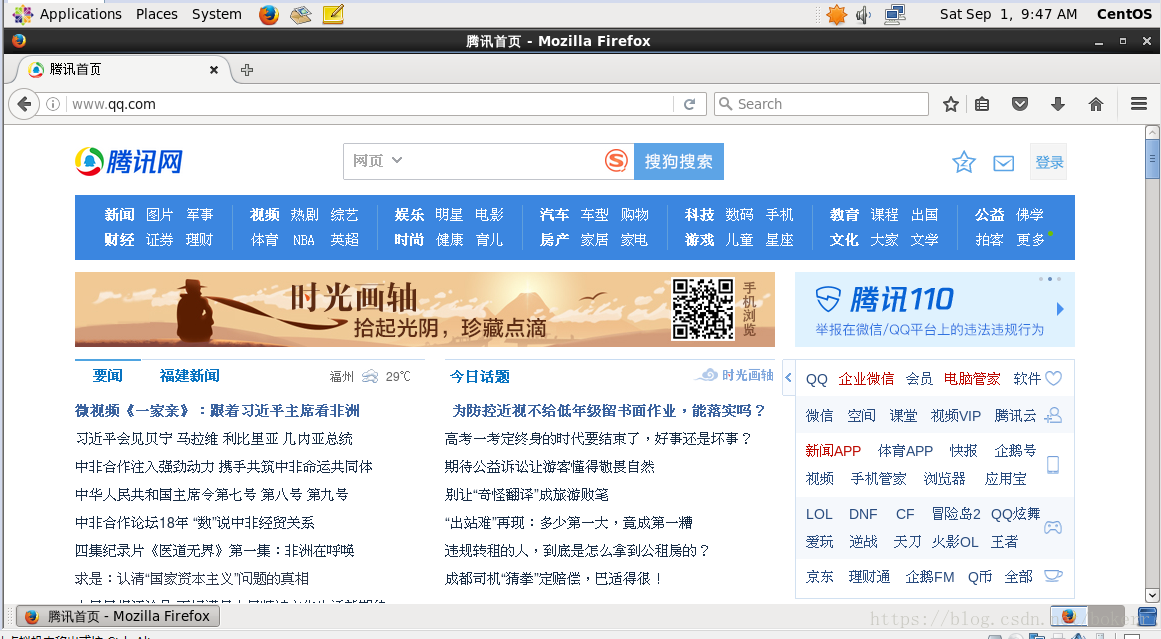The width and height of the screenshot is (1161, 639).
Task: Click the Sogou logo in search box
Action: 616,161
